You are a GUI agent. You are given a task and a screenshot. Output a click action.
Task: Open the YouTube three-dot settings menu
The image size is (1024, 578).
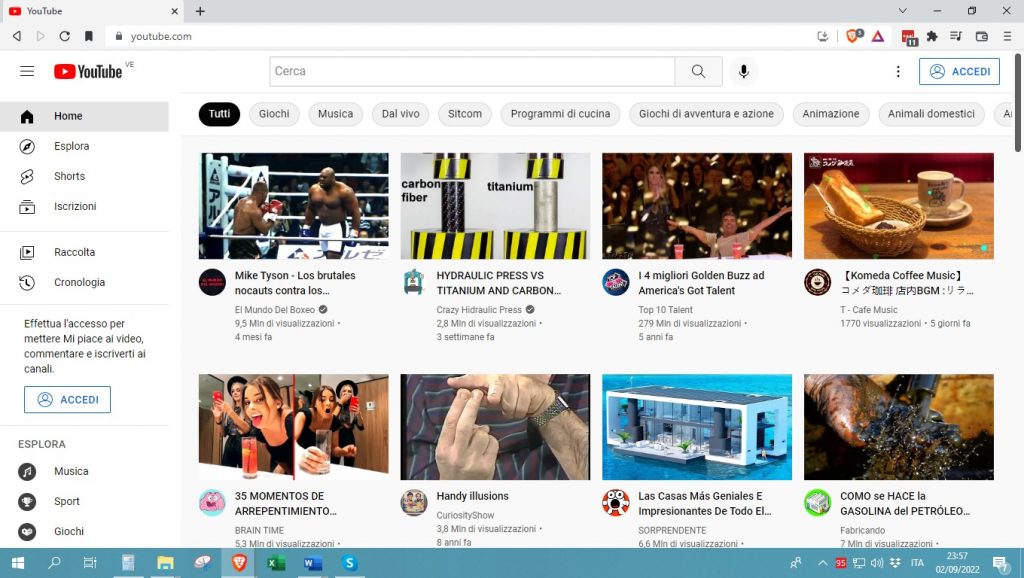(897, 71)
